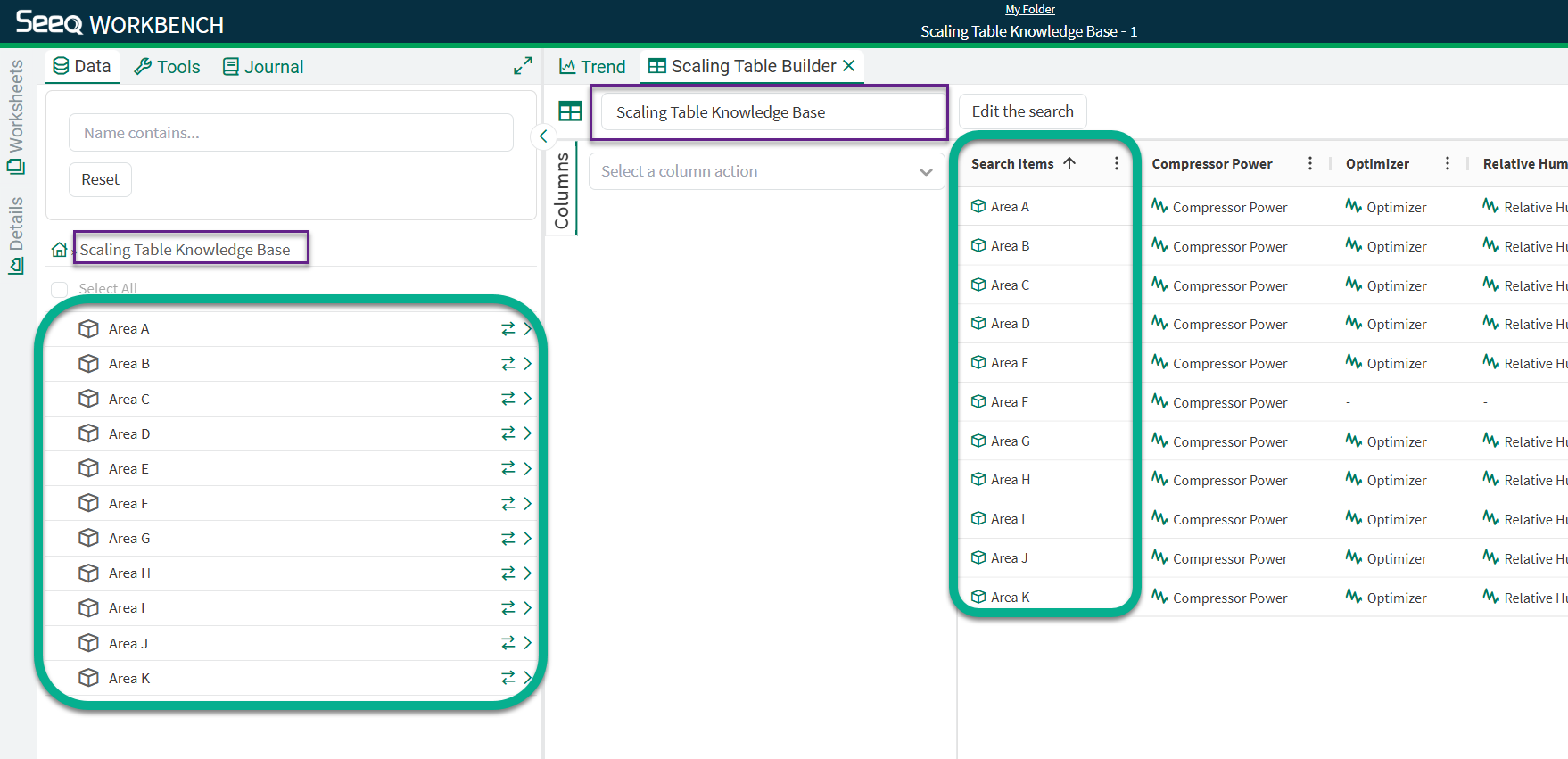Expand the data panel to full view

coord(523,66)
